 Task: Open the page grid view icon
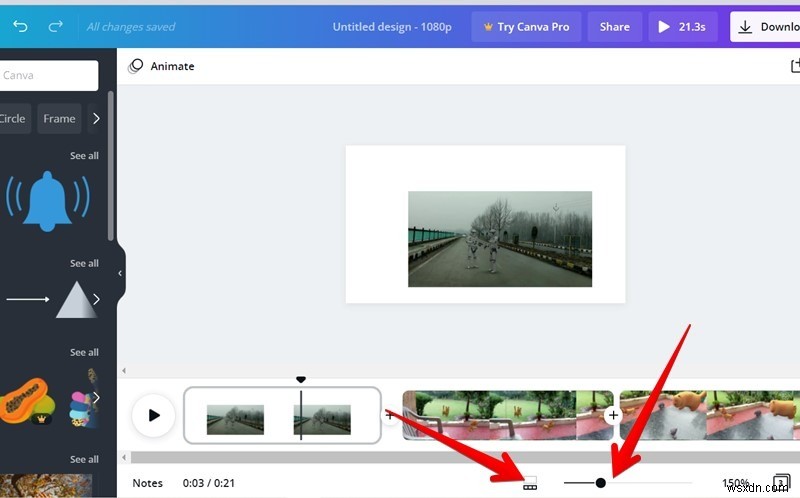(x=781, y=482)
